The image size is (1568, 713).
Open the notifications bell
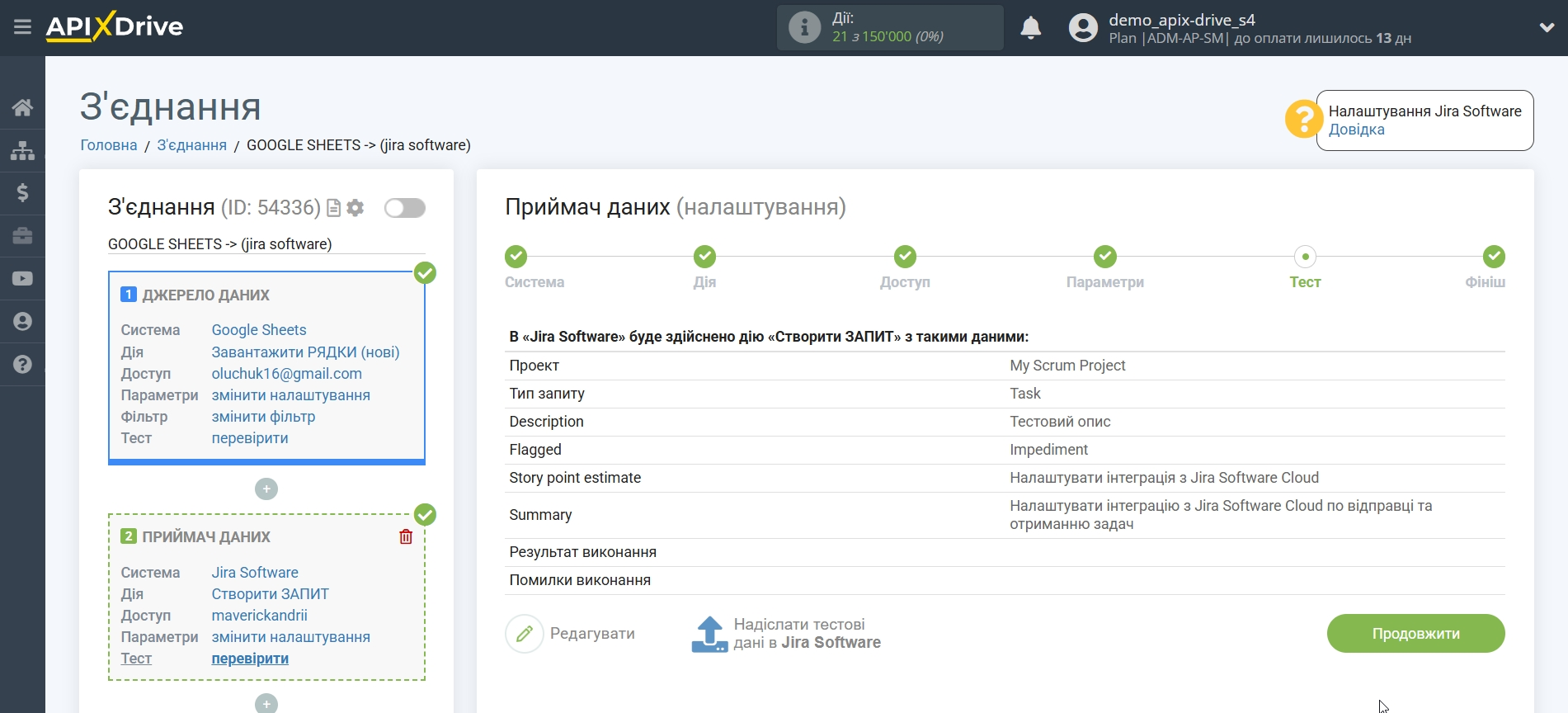[1030, 28]
